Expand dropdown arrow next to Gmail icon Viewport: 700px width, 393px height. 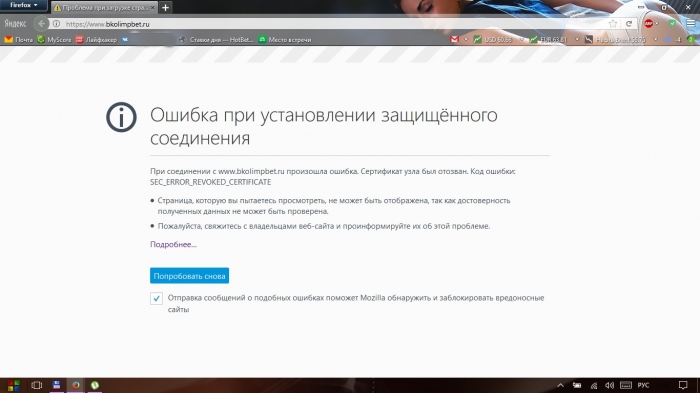click(x=466, y=39)
